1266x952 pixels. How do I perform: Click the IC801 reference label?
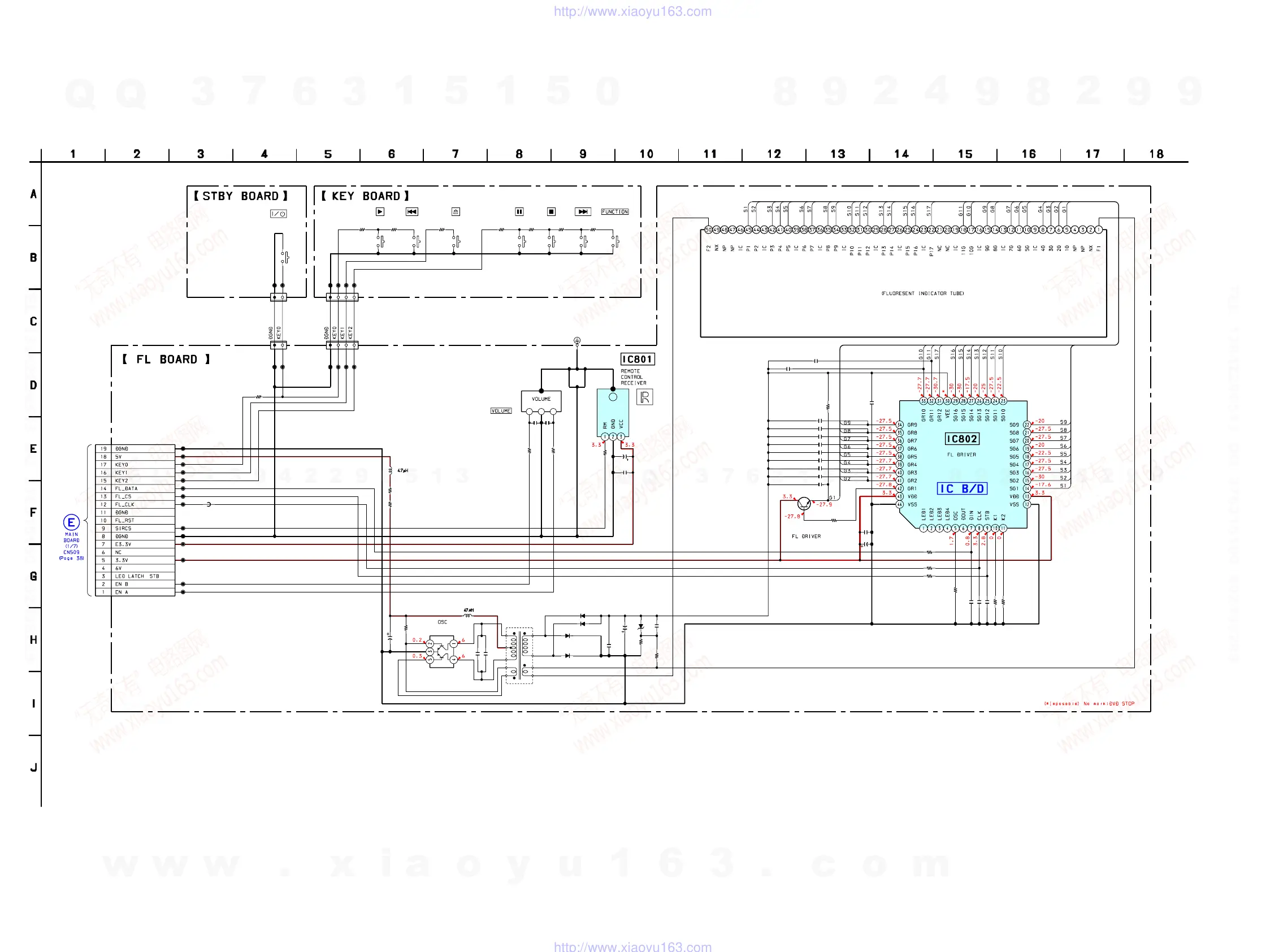(637, 359)
